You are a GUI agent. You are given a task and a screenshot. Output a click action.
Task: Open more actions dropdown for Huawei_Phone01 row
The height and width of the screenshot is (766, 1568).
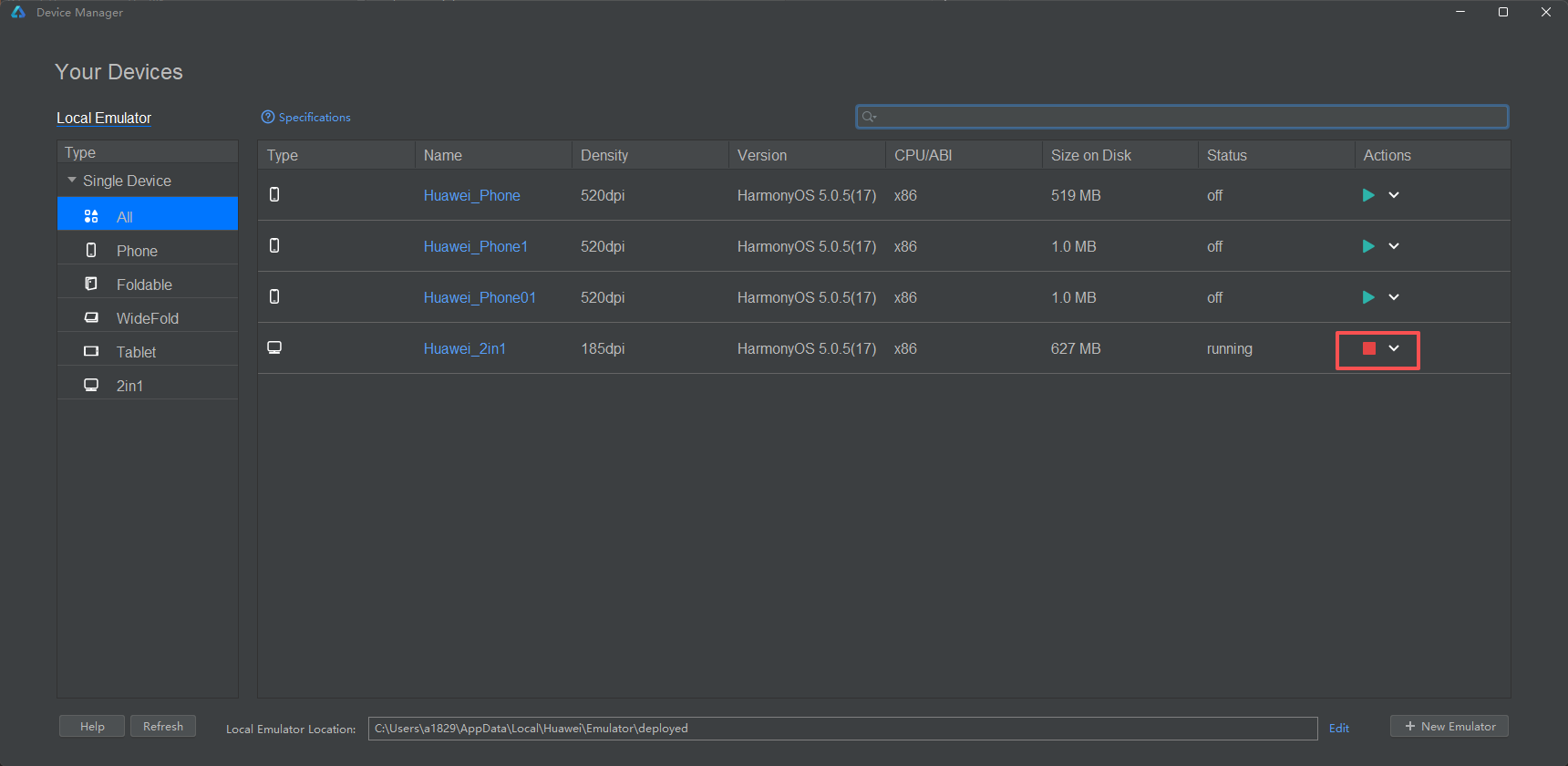(1394, 297)
